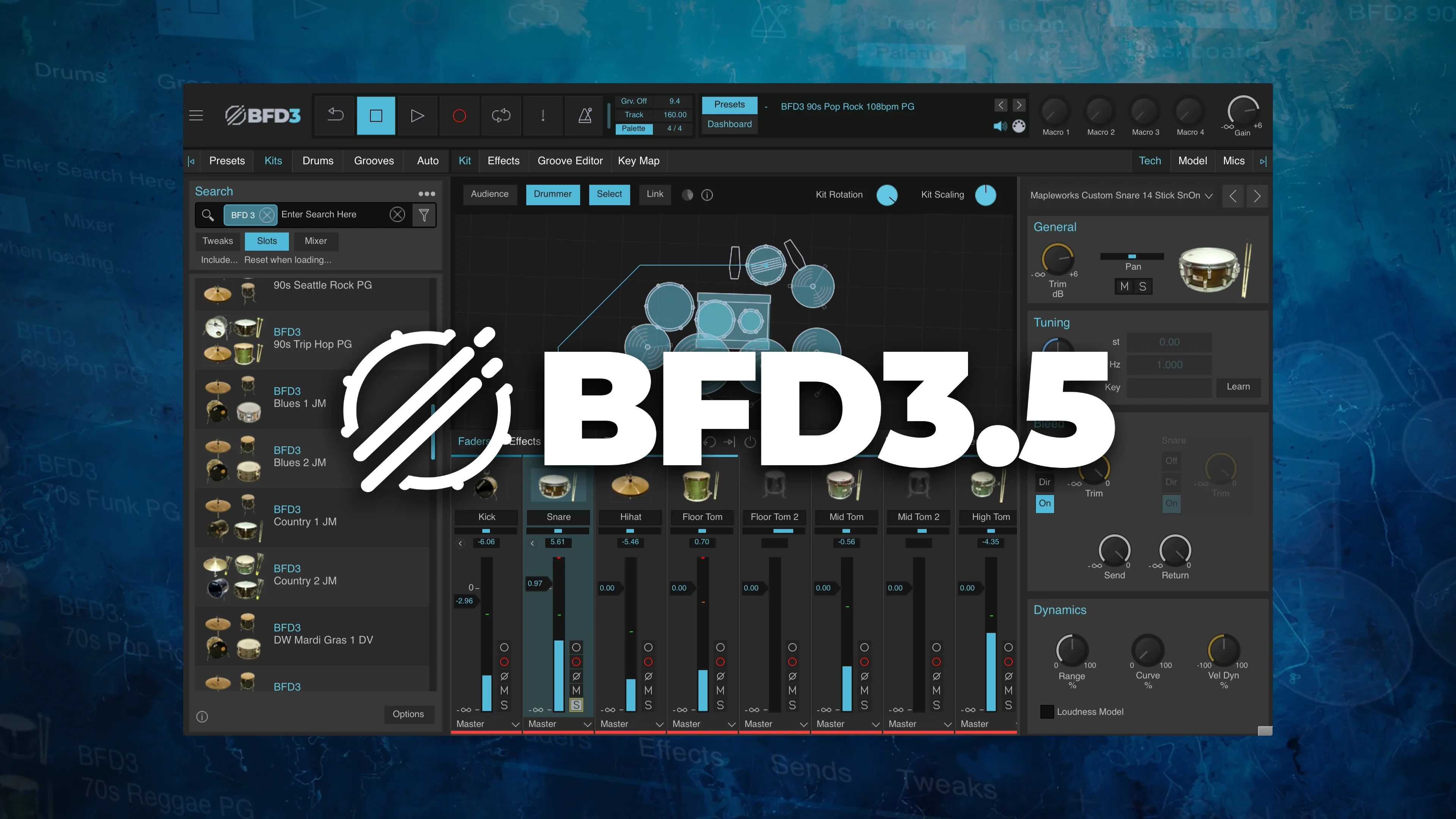This screenshot has width=1456, height=819.
Task: Select previous drum in Tech panel
Action: [x=1233, y=196]
